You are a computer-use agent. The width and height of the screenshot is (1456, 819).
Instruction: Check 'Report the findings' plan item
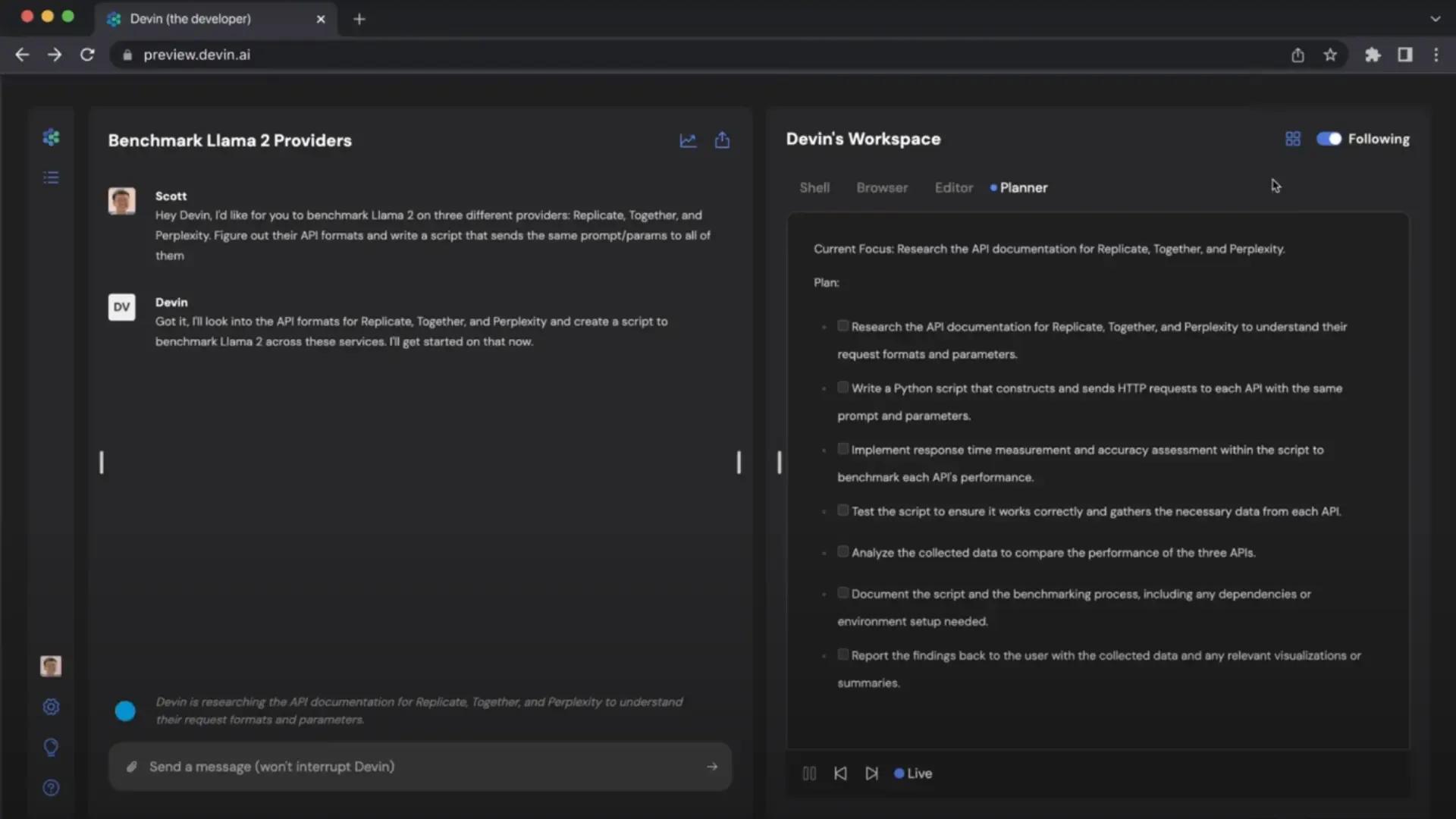coord(843,654)
